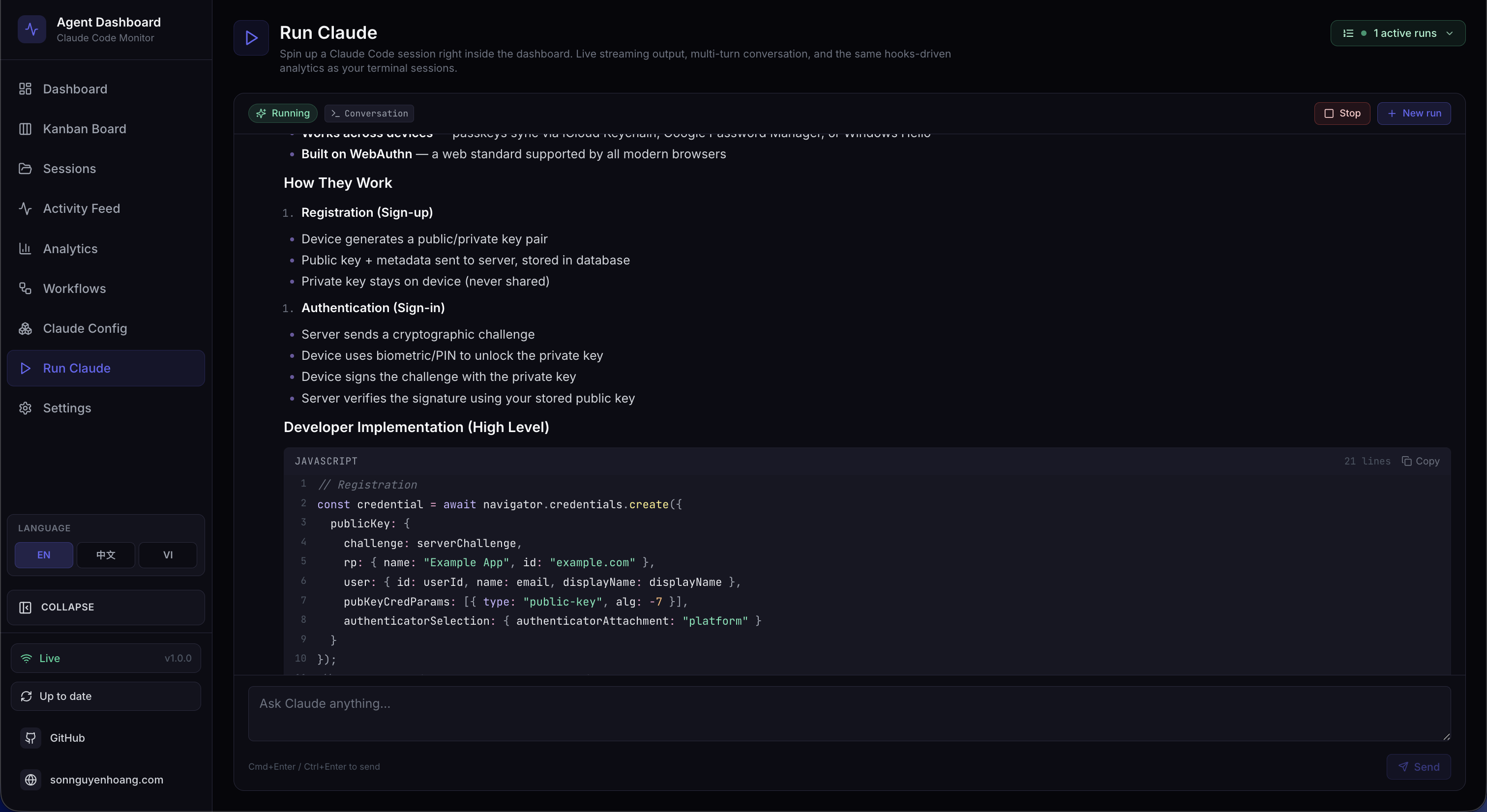The image size is (1487, 812).
Task: Click the Collapse sidebar panel icon
Action: 25,607
